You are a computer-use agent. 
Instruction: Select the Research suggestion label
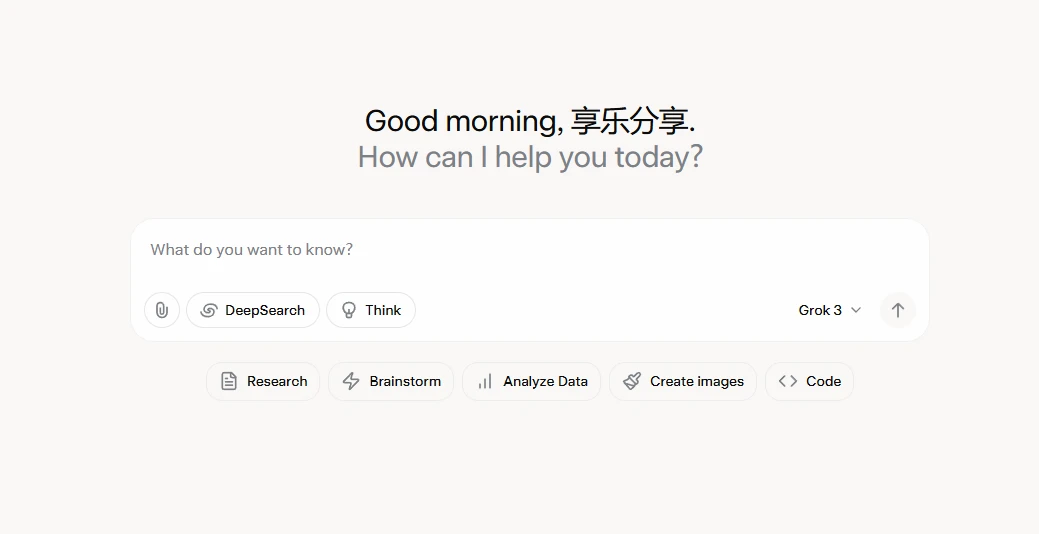tap(277, 381)
